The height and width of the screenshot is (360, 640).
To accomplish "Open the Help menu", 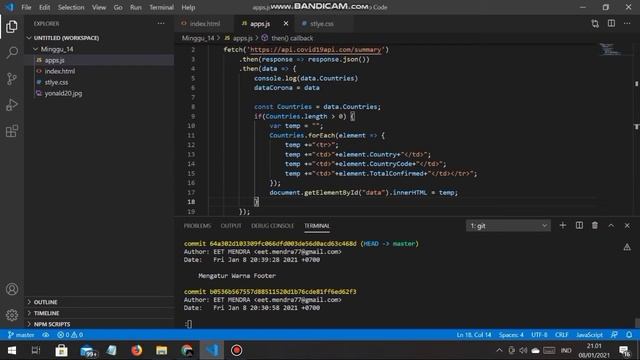I will point(188,7).
